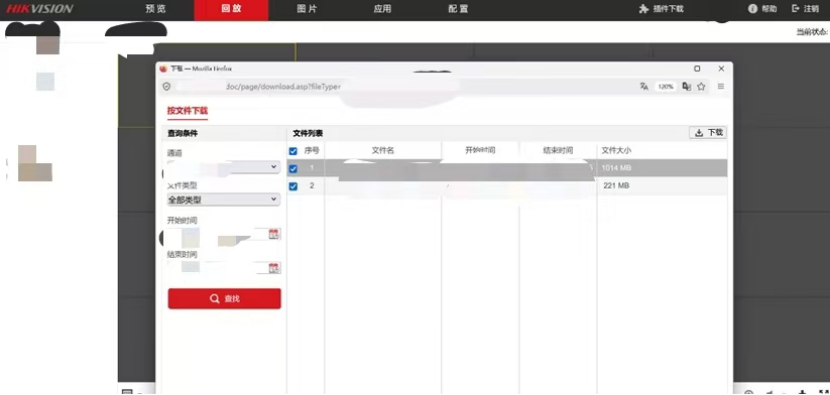830x395 pixels.
Task: Toggle the select-all checkbox in the header
Action: pyautogui.click(x=293, y=151)
